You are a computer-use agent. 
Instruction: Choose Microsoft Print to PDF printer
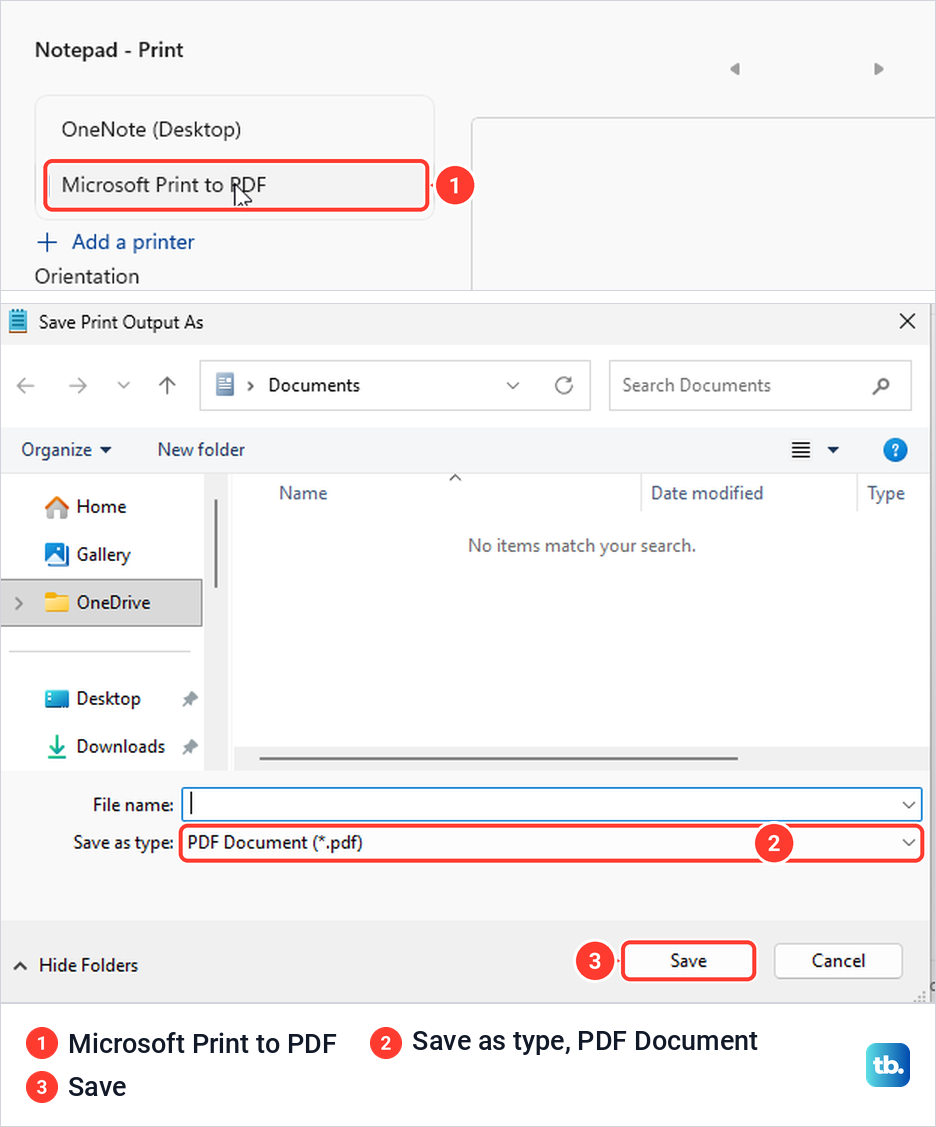tap(236, 185)
